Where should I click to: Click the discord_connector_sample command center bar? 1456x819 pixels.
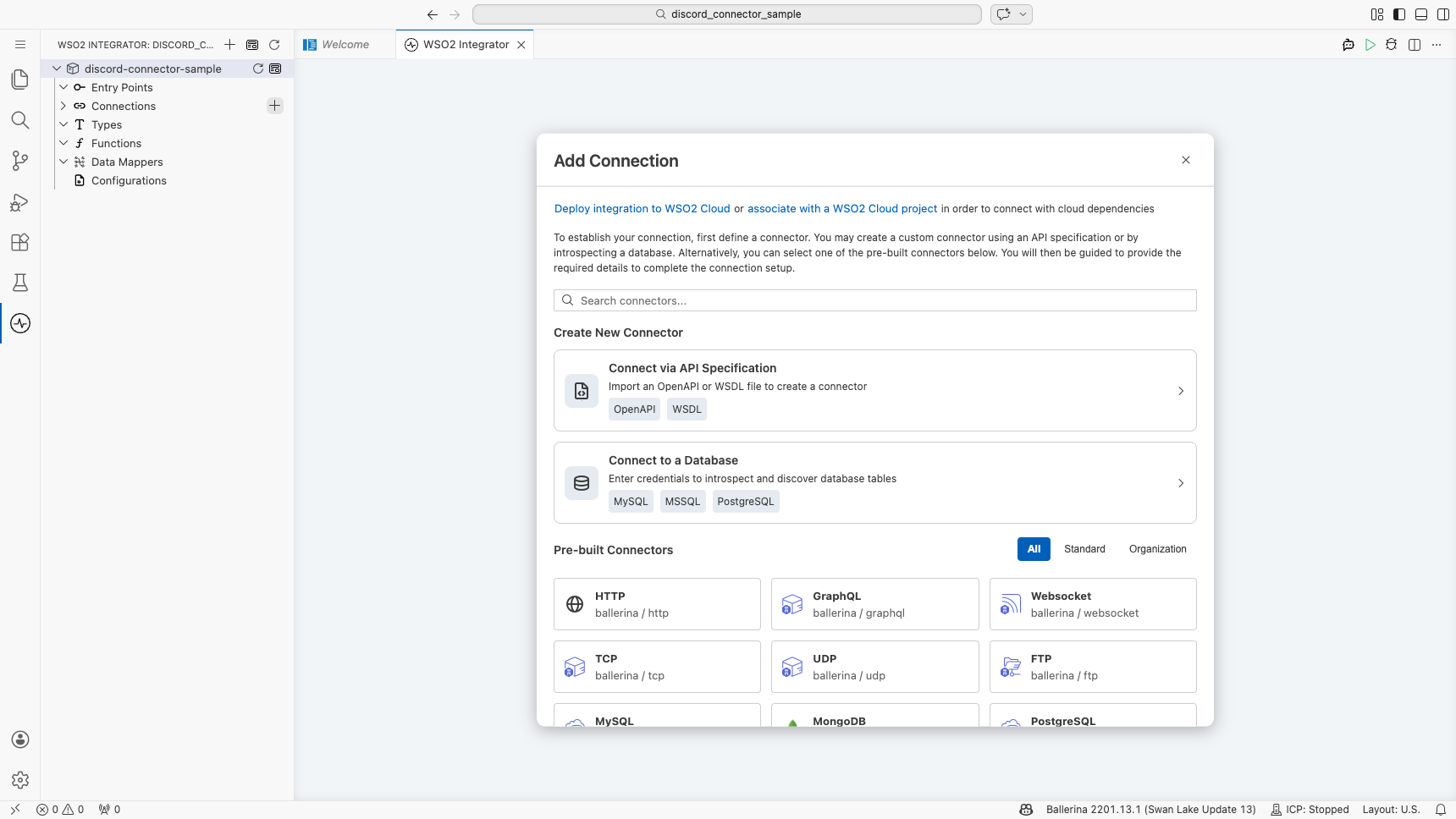pyautogui.click(x=727, y=14)
